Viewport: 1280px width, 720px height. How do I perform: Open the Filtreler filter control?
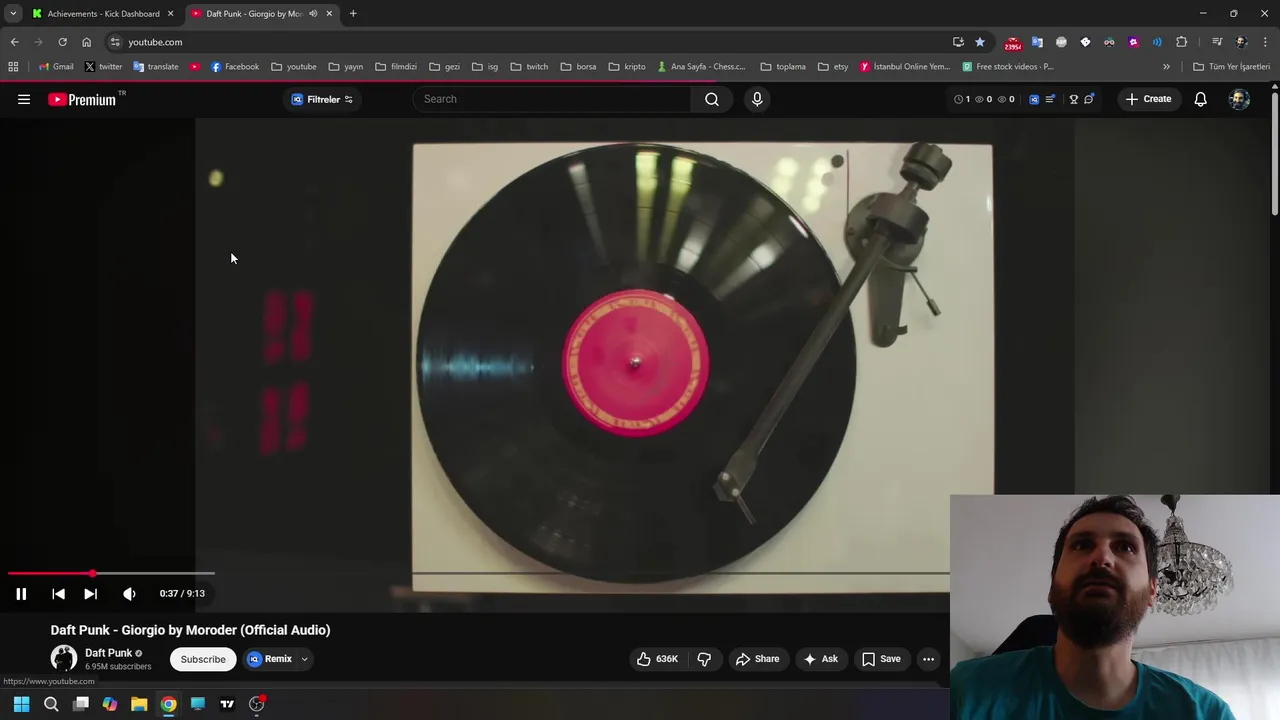tap(322, 99)
